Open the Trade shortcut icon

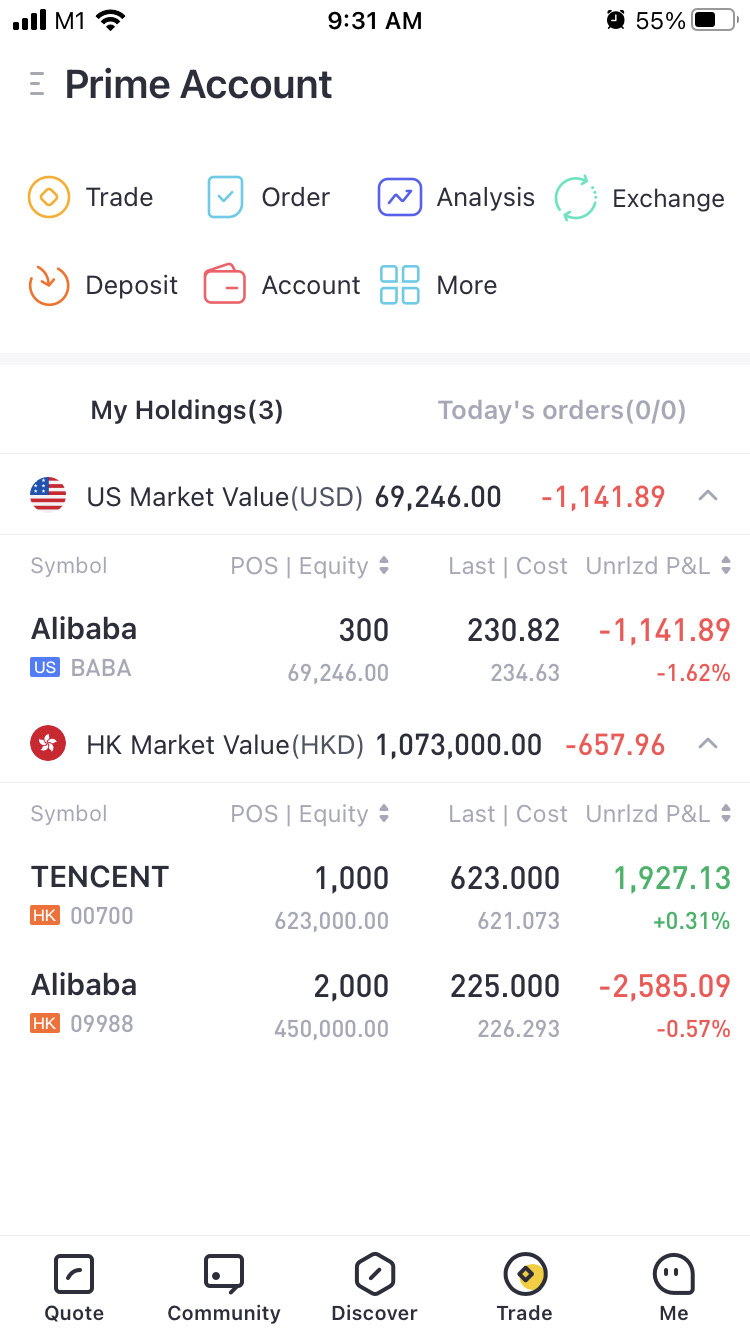coord(48,197)
